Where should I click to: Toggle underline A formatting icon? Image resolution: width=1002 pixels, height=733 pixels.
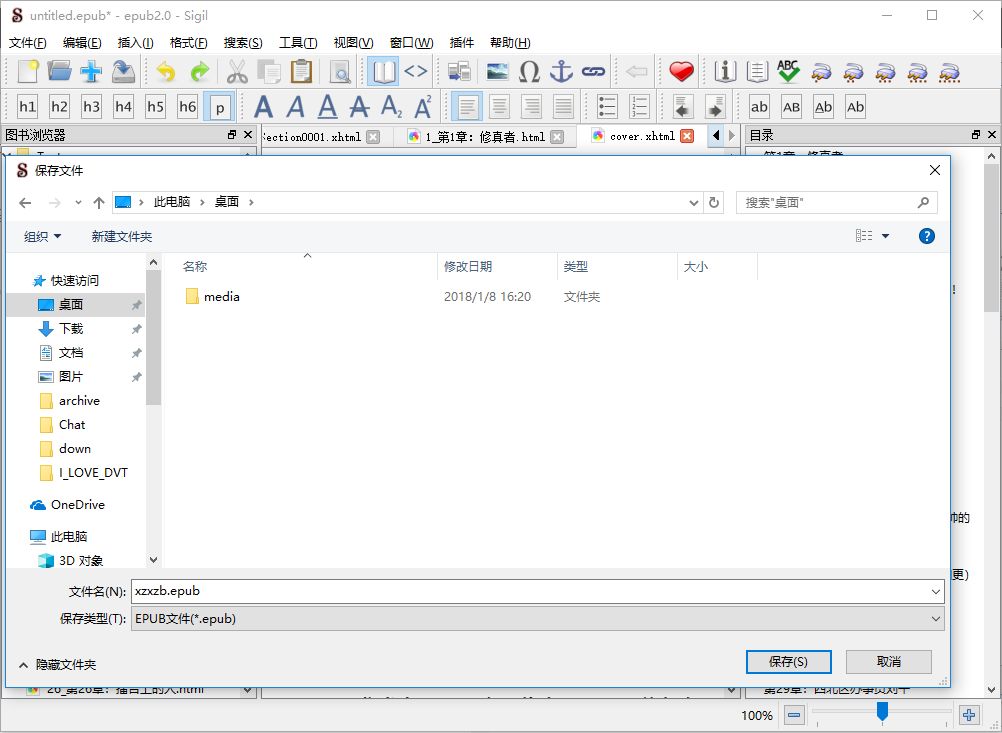click(x=327, y=107)
